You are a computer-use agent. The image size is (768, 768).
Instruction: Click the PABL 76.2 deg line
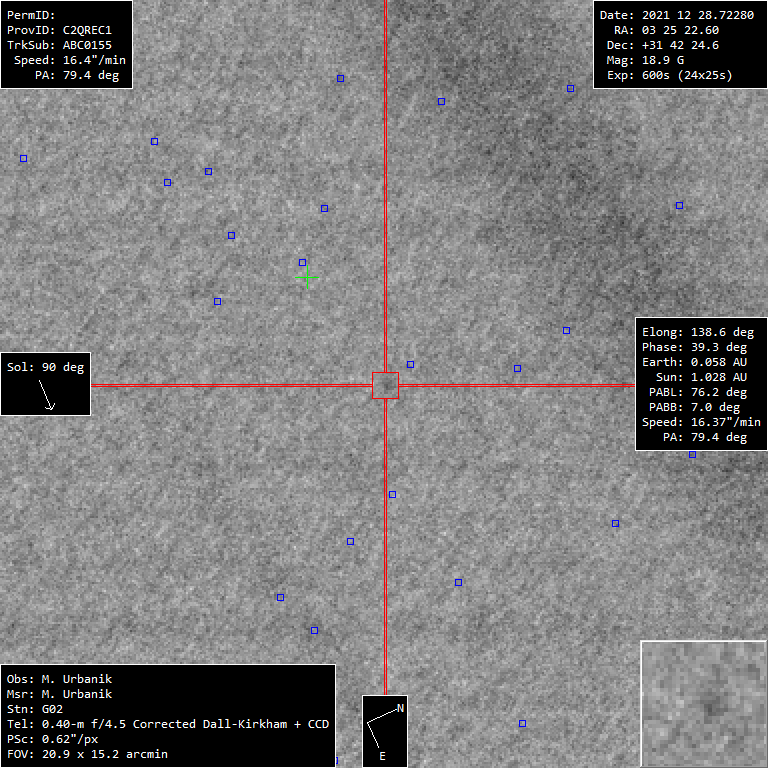point(698,392)
